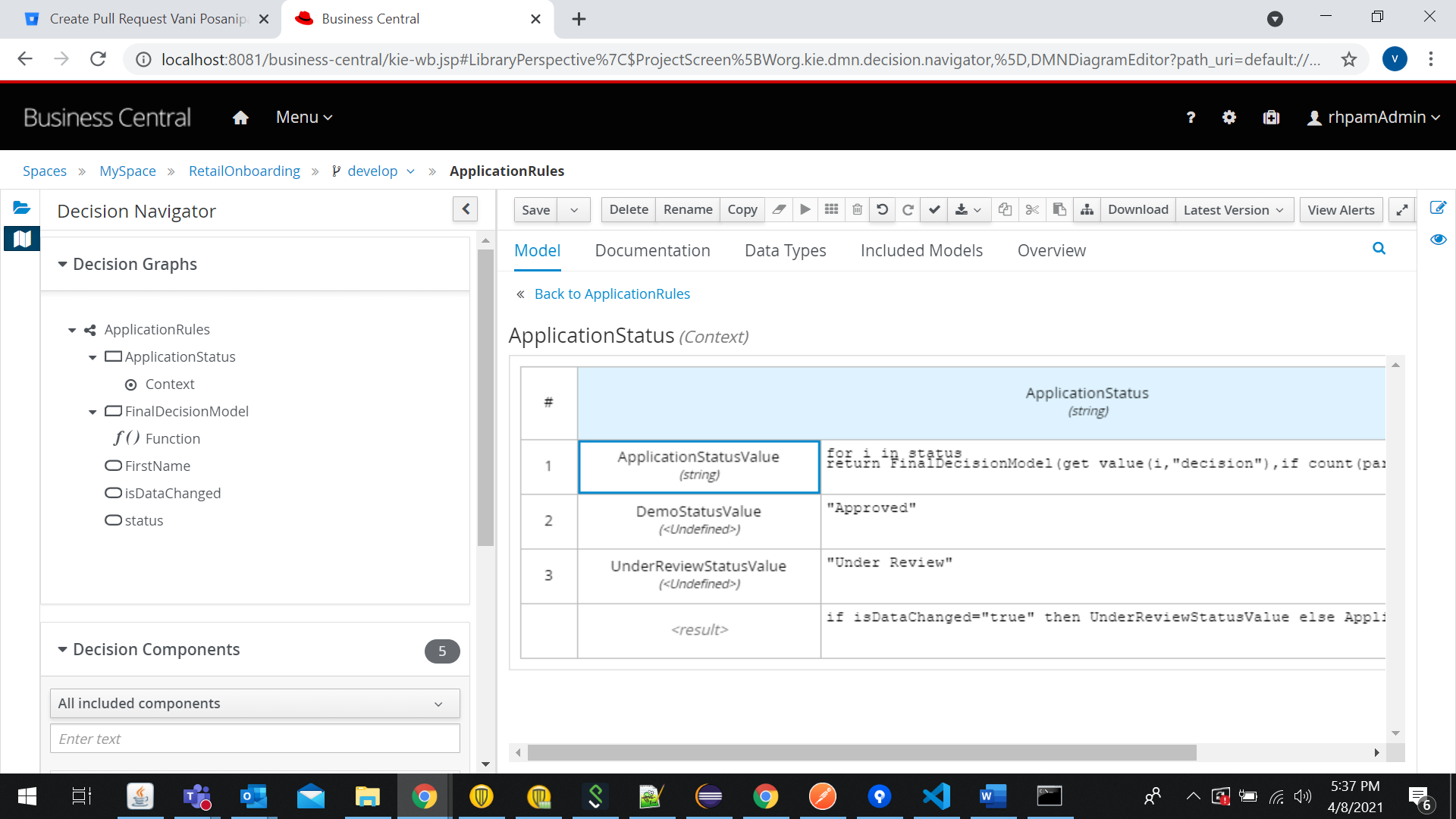Click the undo icon in the toolbar
1456x819 pixels.
tap(882, 209)
